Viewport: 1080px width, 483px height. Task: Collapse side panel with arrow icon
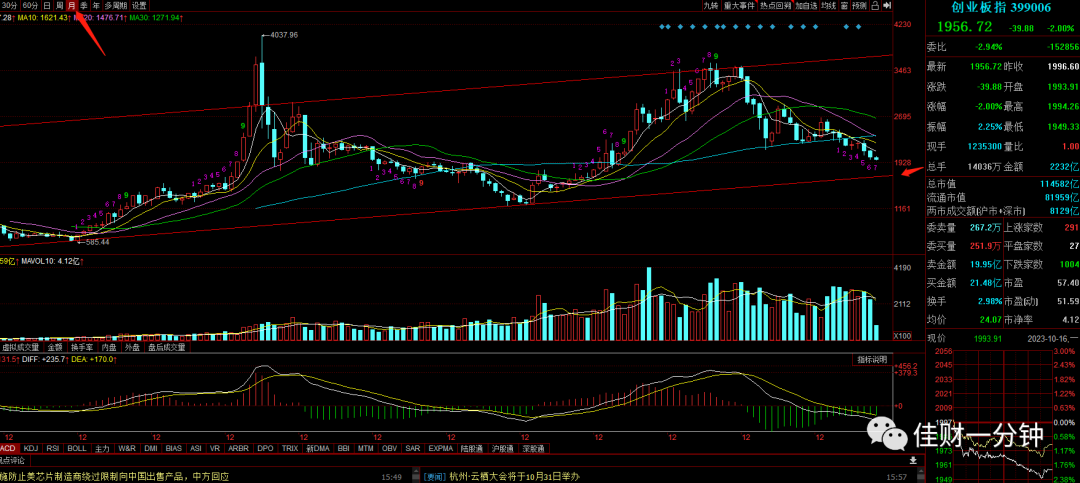887,6
